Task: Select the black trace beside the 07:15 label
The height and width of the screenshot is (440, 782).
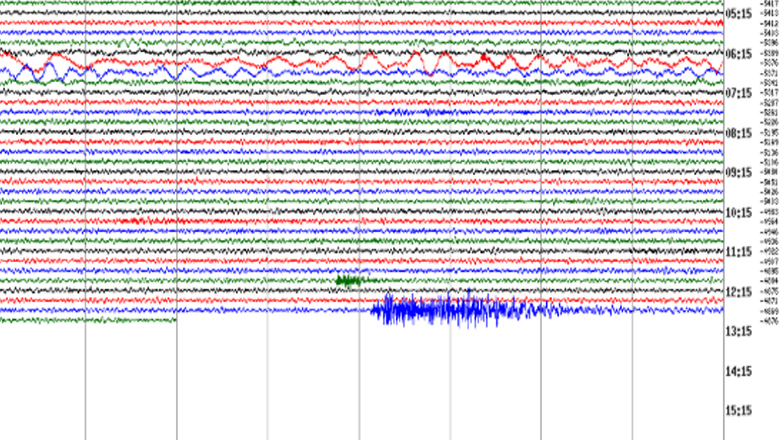Action: [x=400, y=92]
